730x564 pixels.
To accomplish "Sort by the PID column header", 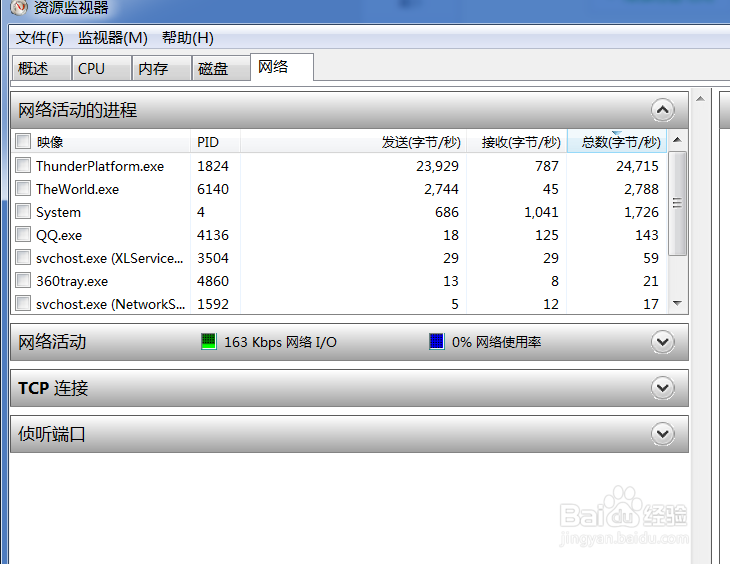I will pos(215,142).
